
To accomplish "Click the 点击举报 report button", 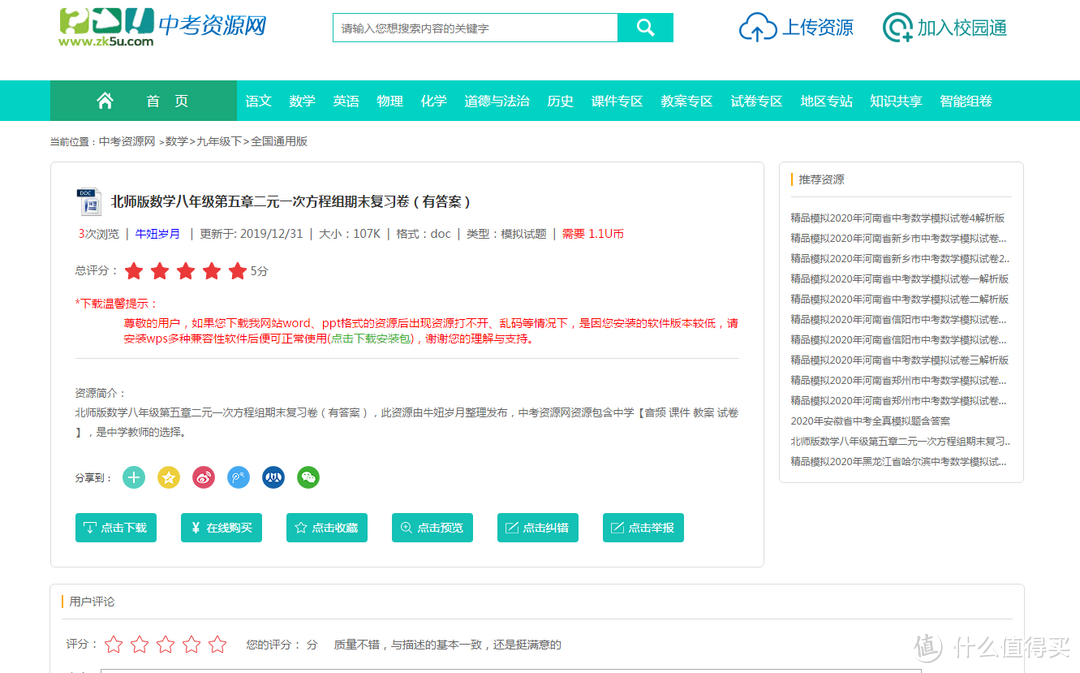I will pos(643,528).
